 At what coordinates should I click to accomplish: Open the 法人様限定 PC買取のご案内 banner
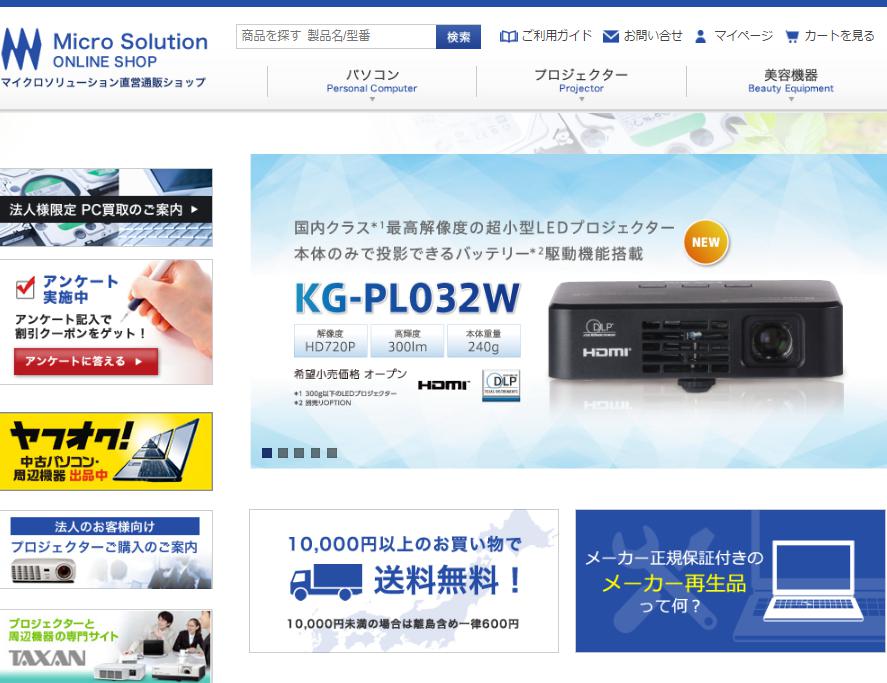106,208
